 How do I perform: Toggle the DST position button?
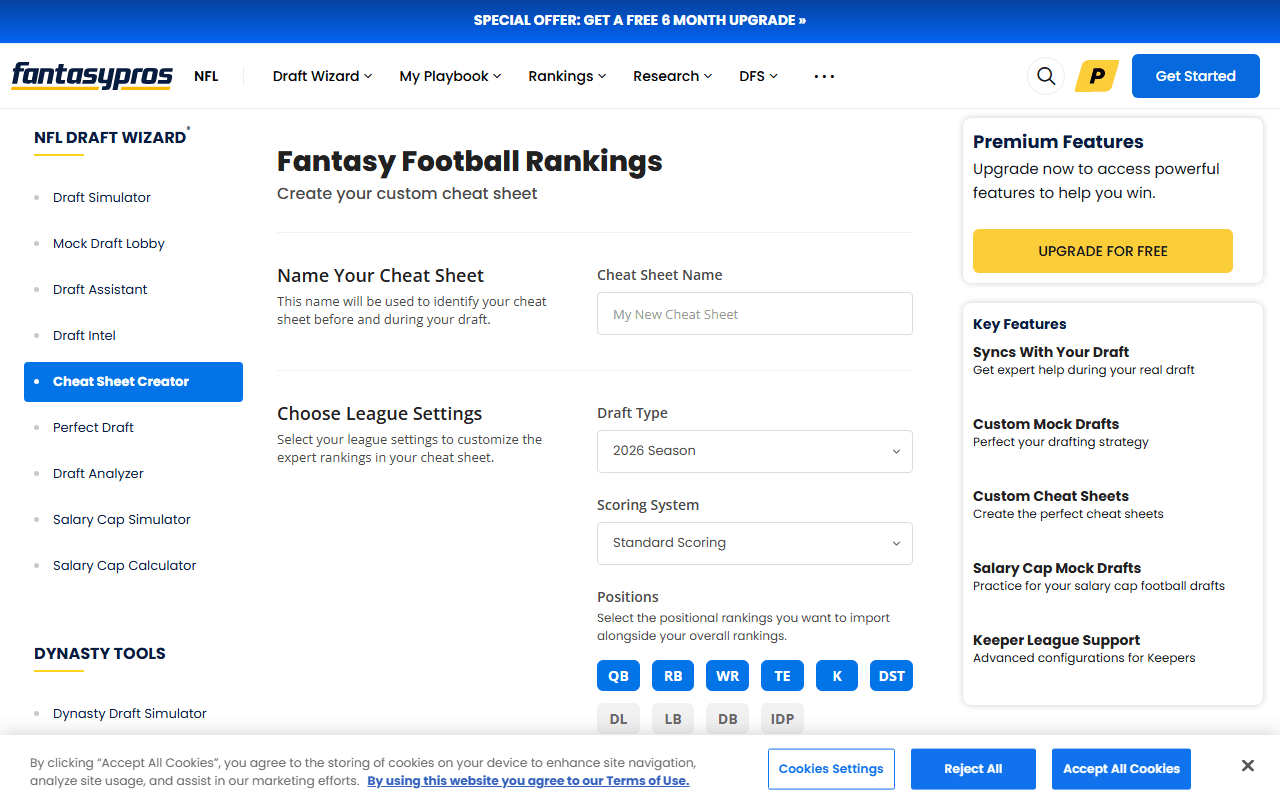point(892,676)
